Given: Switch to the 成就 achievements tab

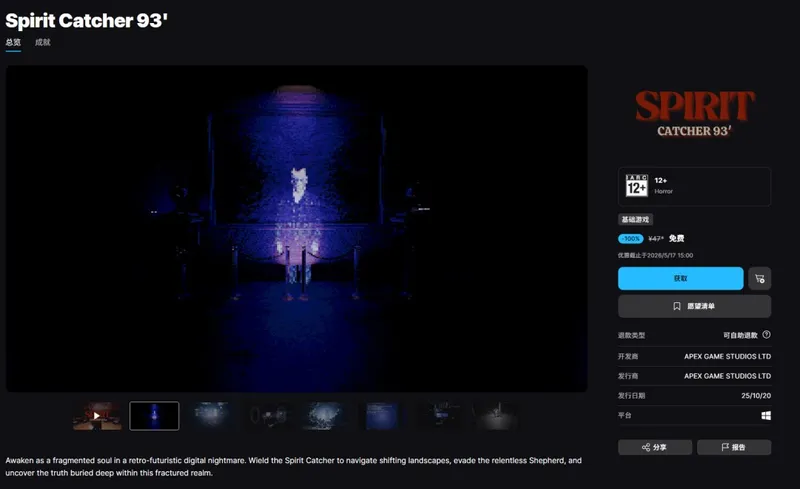Looking at the screenshot, I should [x=42, y=42].
